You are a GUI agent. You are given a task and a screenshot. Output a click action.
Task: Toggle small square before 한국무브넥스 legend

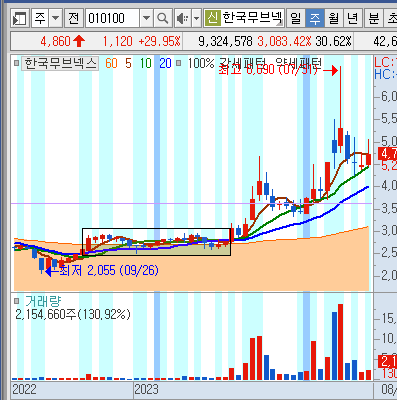[16, 63]
